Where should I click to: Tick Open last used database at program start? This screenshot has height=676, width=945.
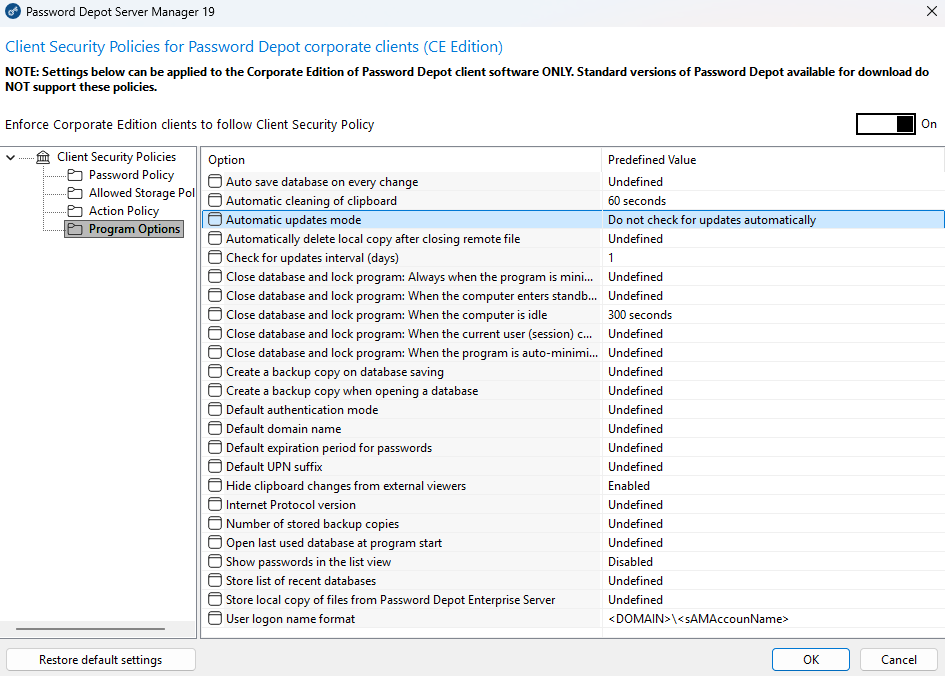[x=215, y=543]
